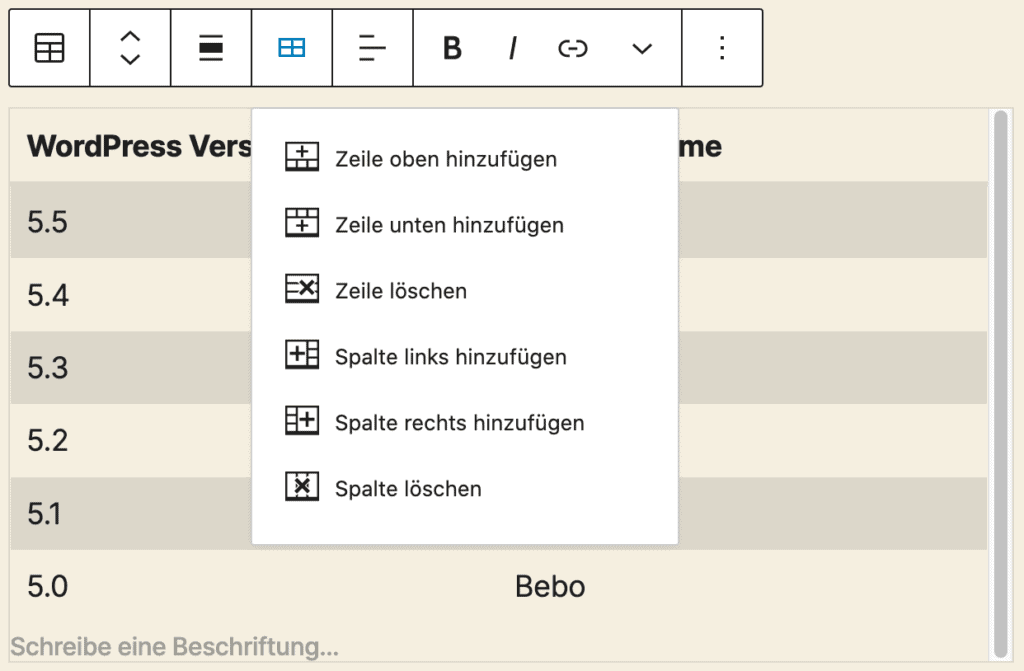Click the text alignment icon

(x=371, y=47)
